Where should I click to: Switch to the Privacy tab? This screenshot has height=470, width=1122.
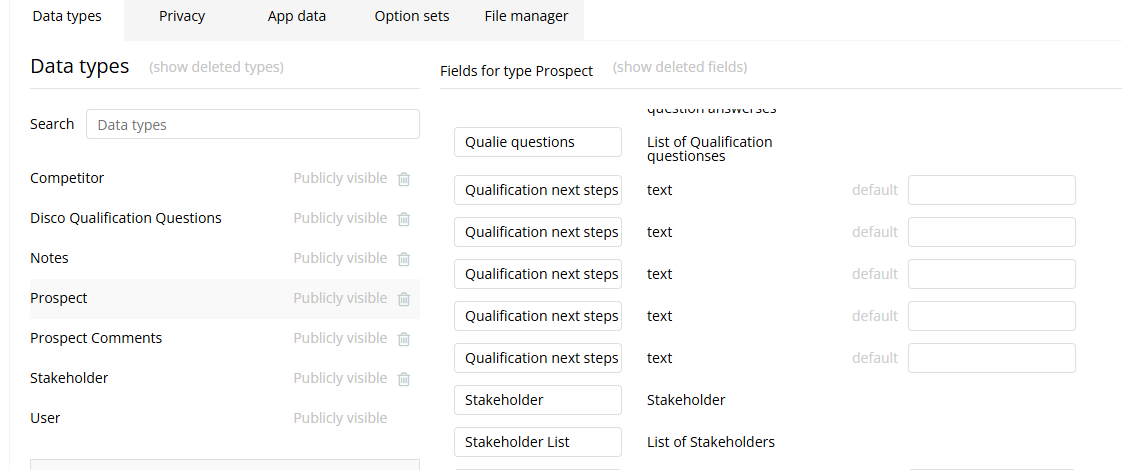click(x=182, y=16)
